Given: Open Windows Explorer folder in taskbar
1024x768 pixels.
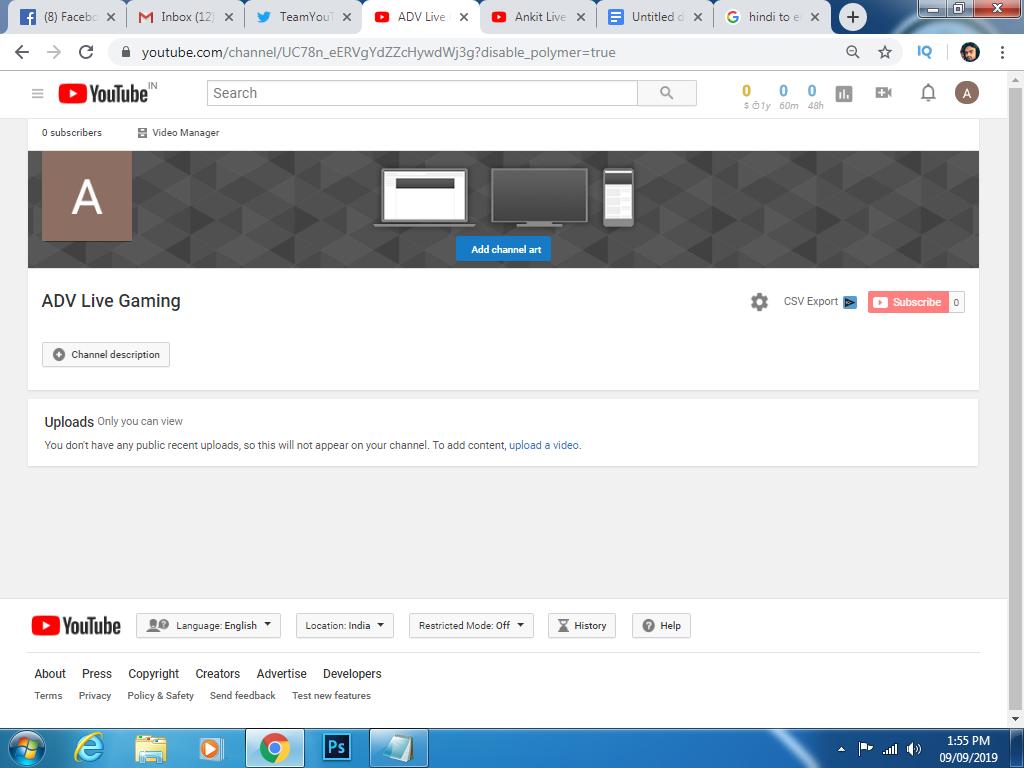Looking at the screenshot, I should [151, 748].
